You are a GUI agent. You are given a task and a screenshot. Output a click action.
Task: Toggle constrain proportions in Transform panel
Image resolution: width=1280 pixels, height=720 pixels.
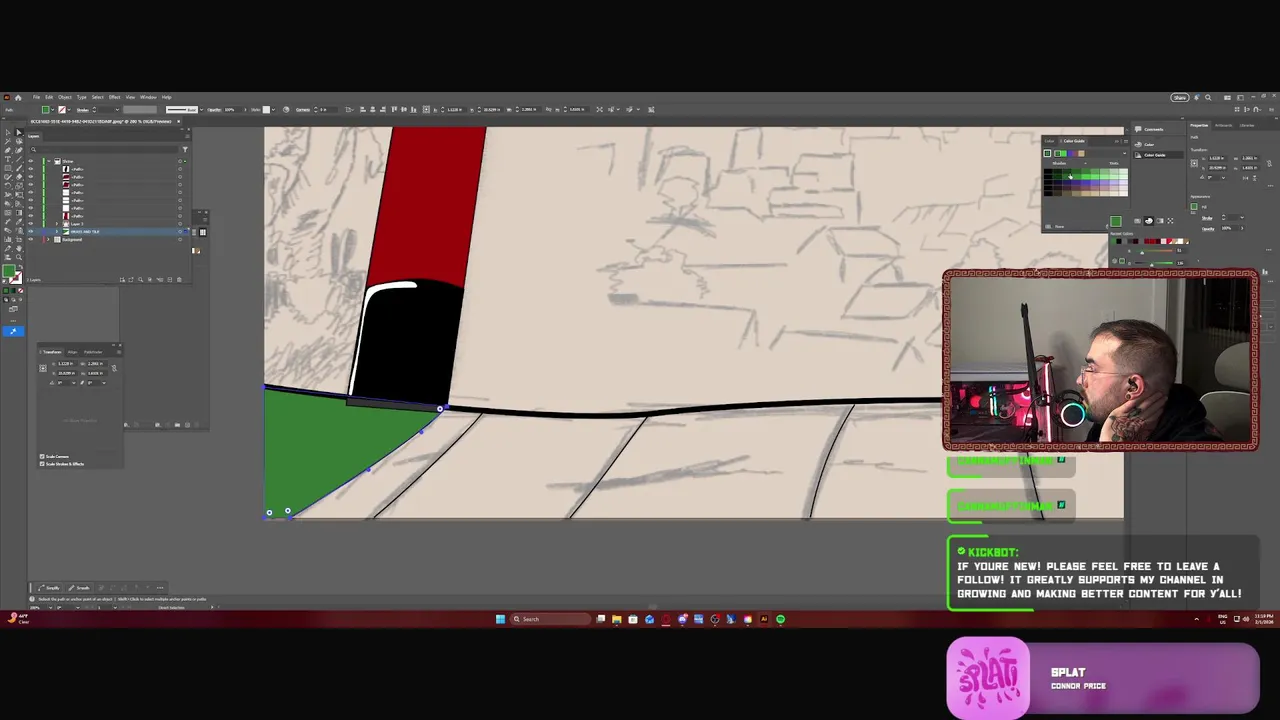tap(114, 368)
